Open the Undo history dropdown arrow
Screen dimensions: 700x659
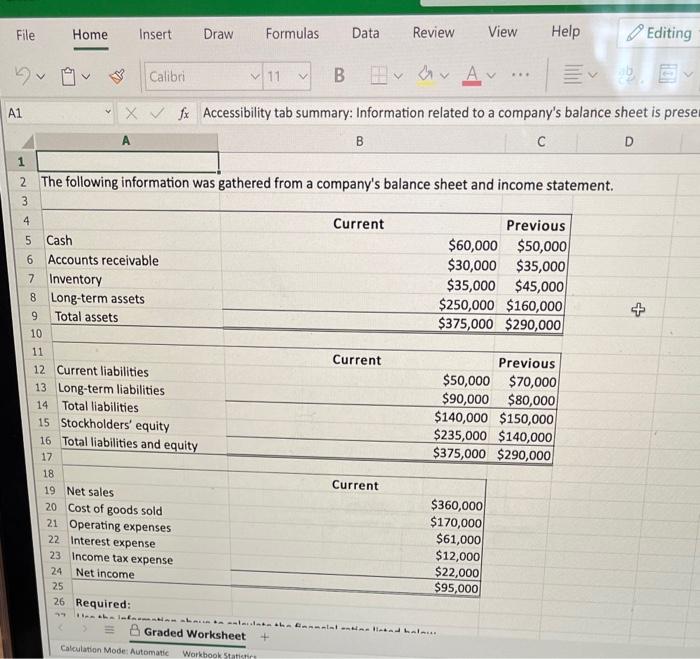[x=41, y=77]
